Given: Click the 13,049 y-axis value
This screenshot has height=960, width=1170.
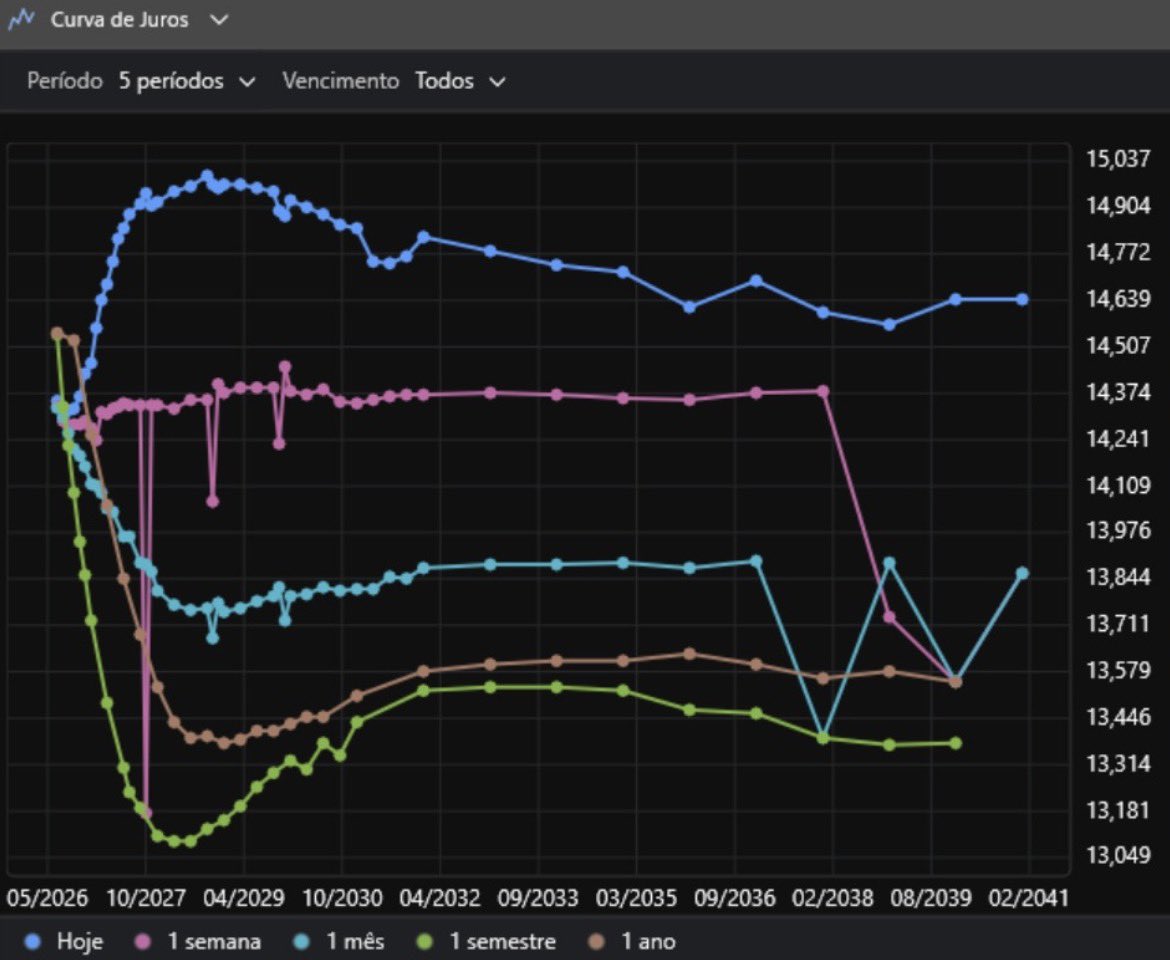Looking at the screenshot, I should (x=1119, y=855).
